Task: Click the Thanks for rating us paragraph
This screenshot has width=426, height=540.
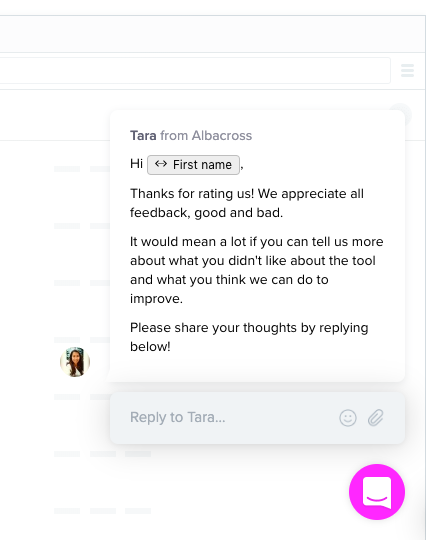Action: pos(247,203)
